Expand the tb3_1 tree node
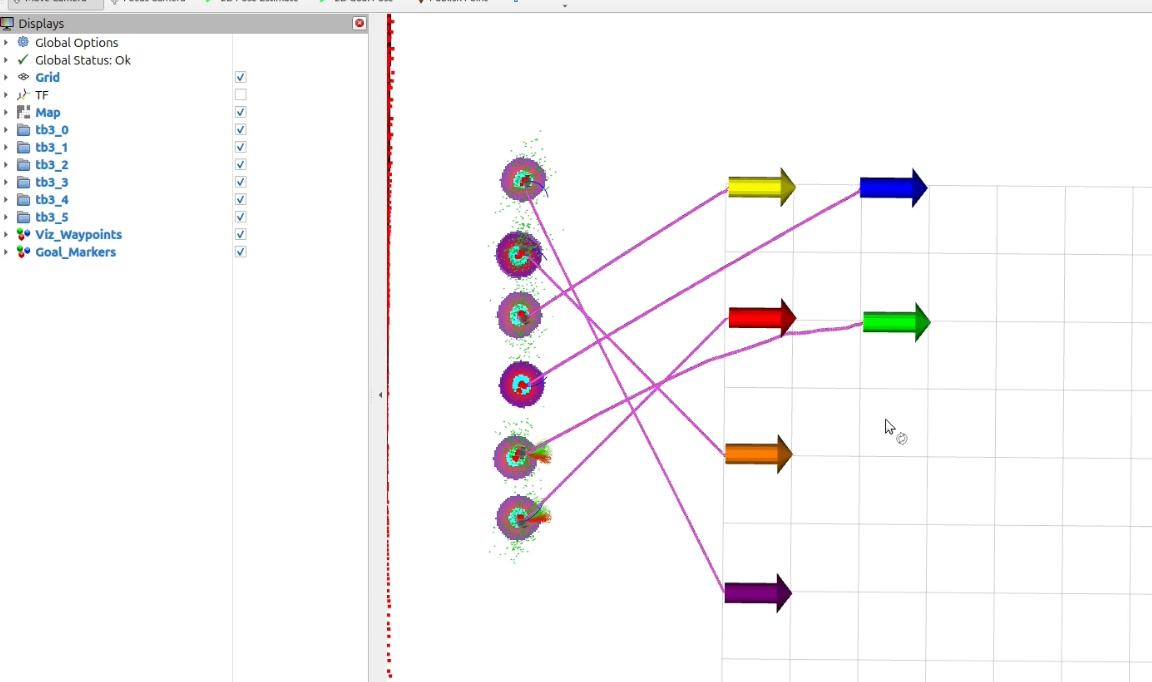This screenshot has height=682, width=1152. click(6, 147)
